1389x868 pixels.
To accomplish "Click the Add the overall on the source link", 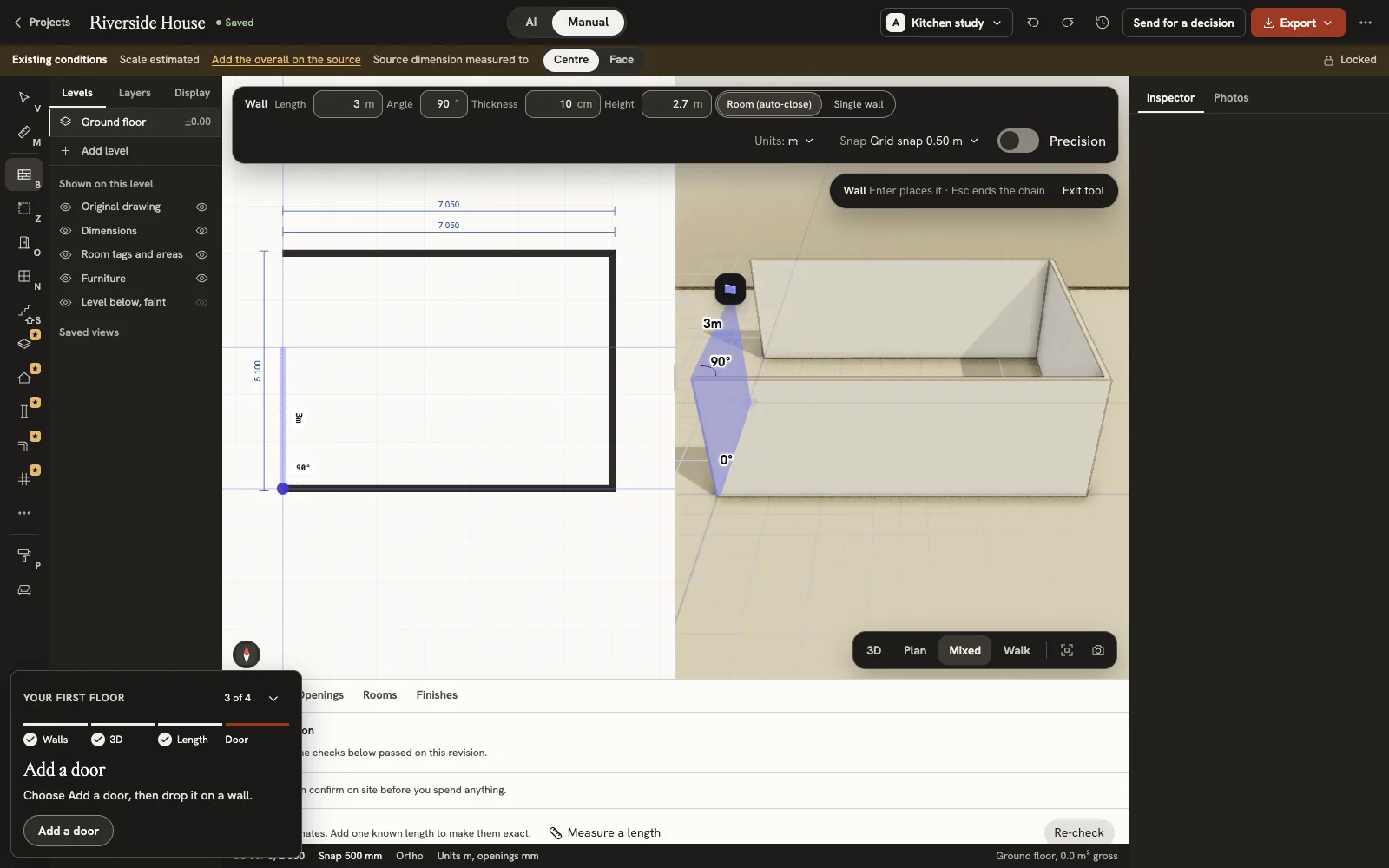I will pyautogui.click(x=286, y=60).
